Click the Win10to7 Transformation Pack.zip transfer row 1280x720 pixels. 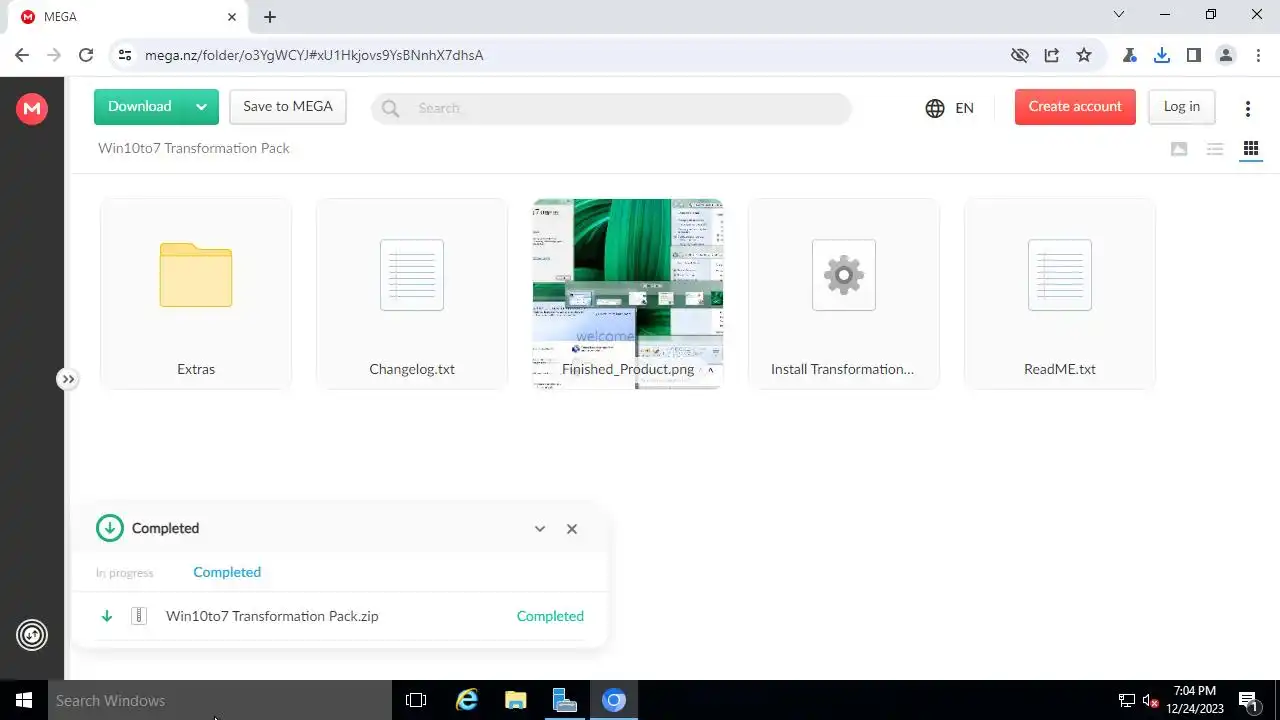(x=340, y=616)
